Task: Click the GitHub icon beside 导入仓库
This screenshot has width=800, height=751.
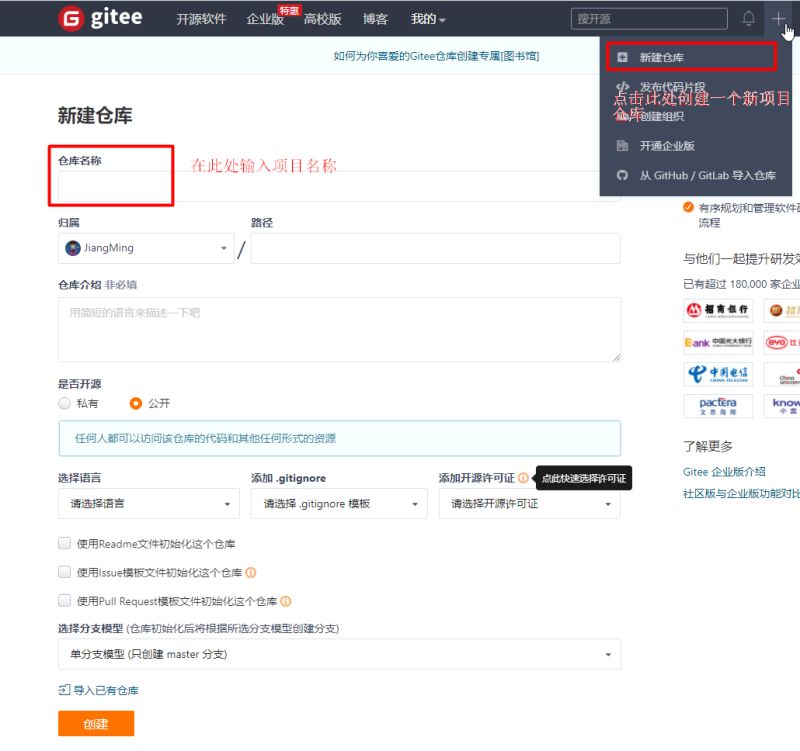Action: 623,174
